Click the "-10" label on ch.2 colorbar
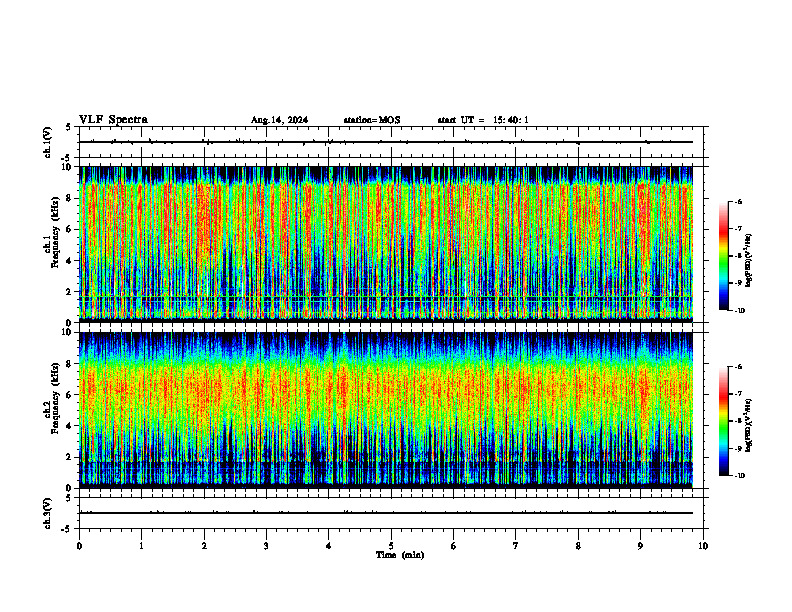 (739, 476)
